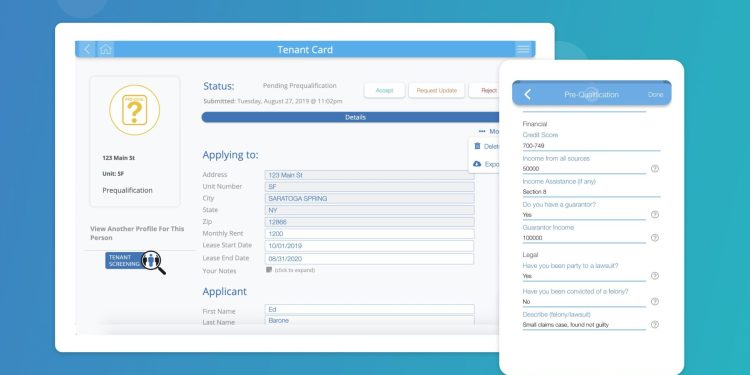This screenshot has height=375, width=750.
Task: Tap Done in the Pre-Qualification header
Action: [x=655, y=95]
